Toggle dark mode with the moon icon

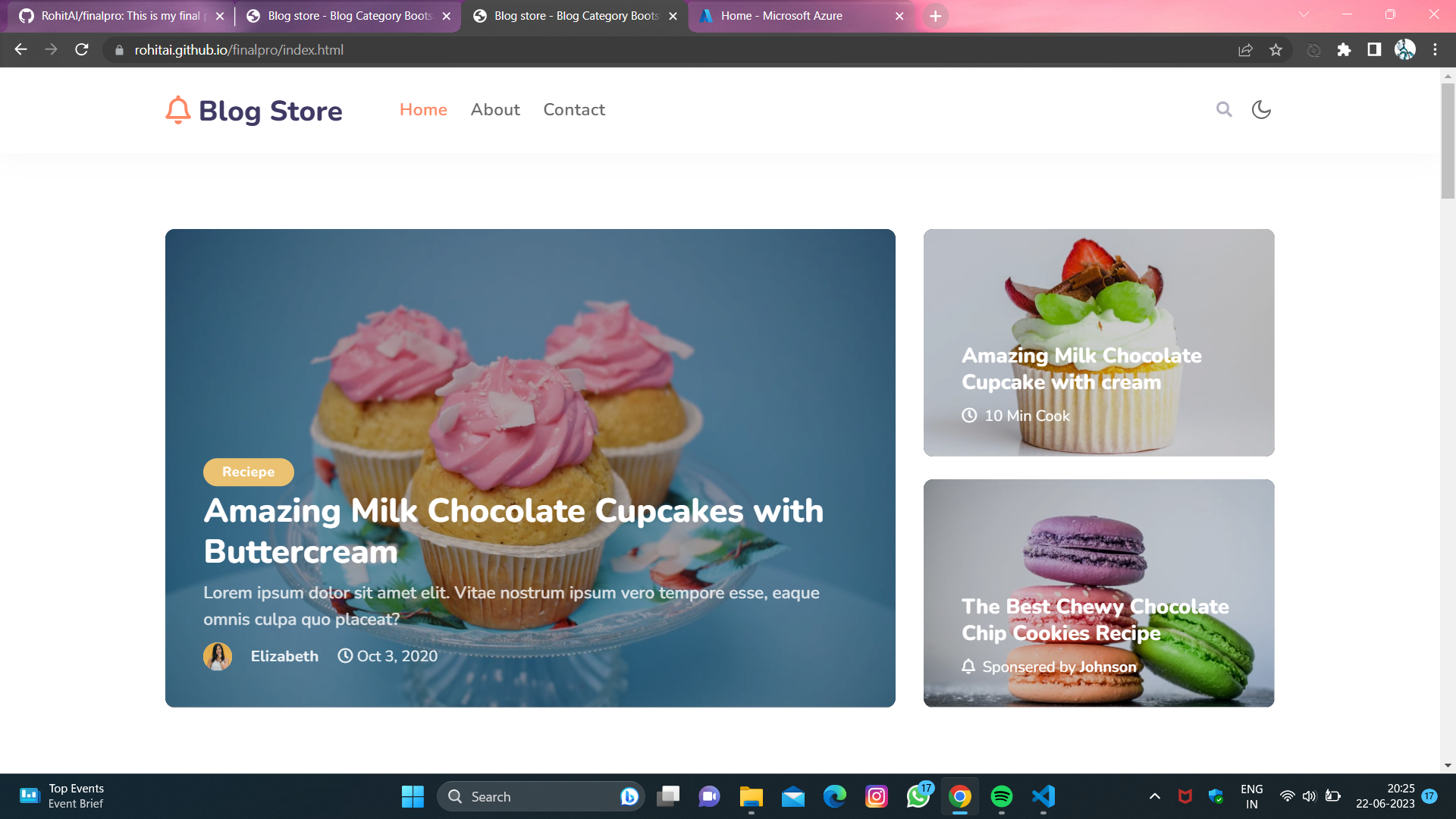coord(1261,109)
